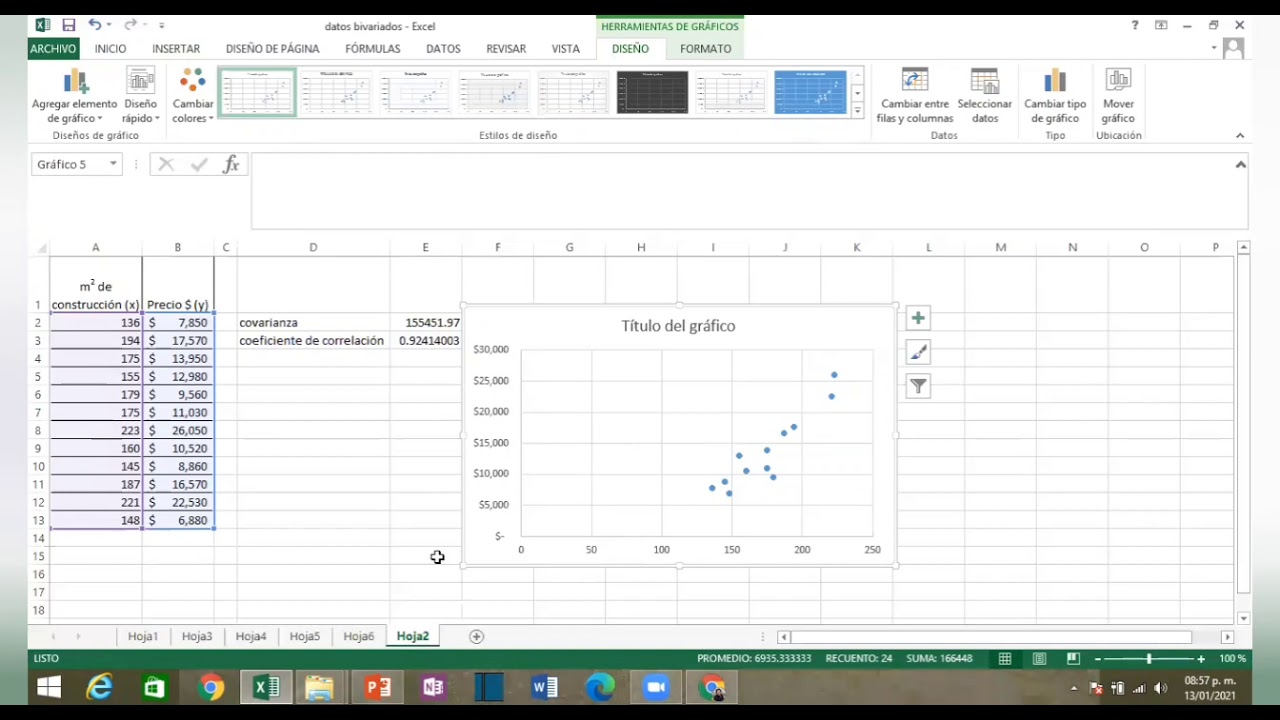Click the insert function fx button
The height and width of the screenshot is (720, 1280).
pyautogui.click(x=231, y=164)
